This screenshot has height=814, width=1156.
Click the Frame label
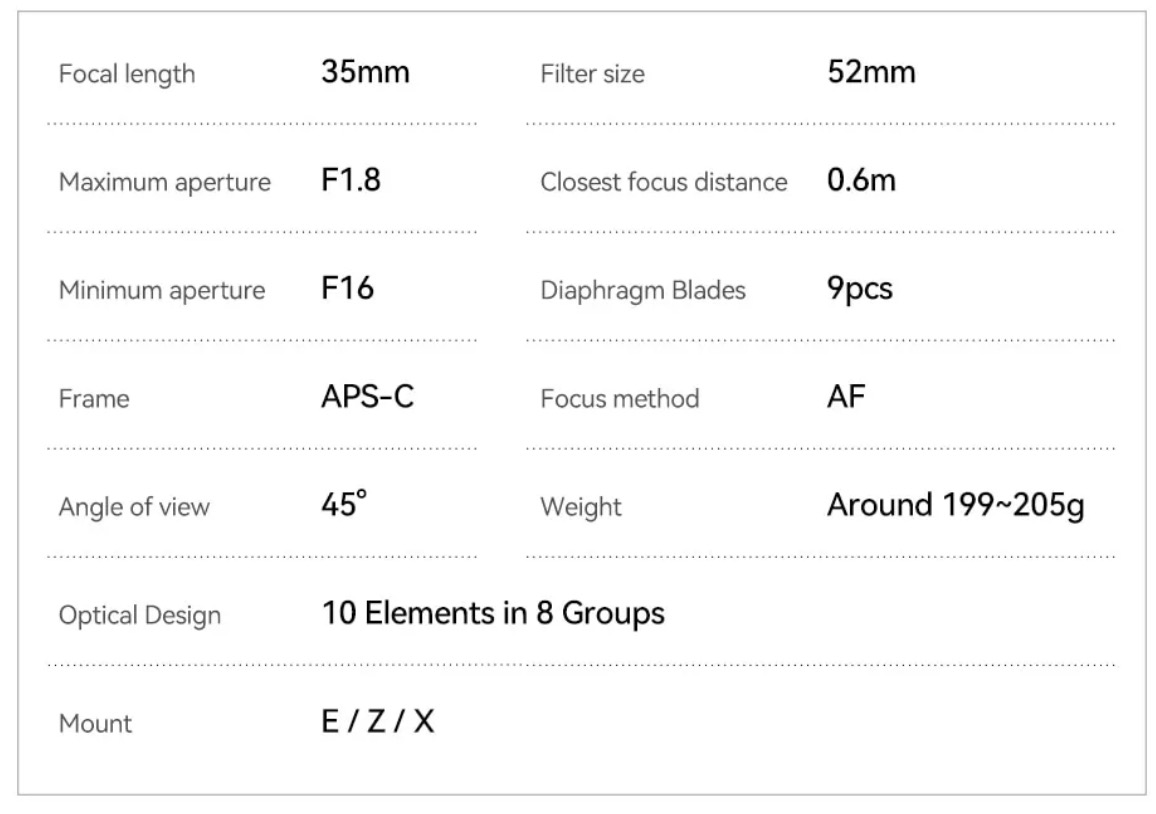click(94, 399)
